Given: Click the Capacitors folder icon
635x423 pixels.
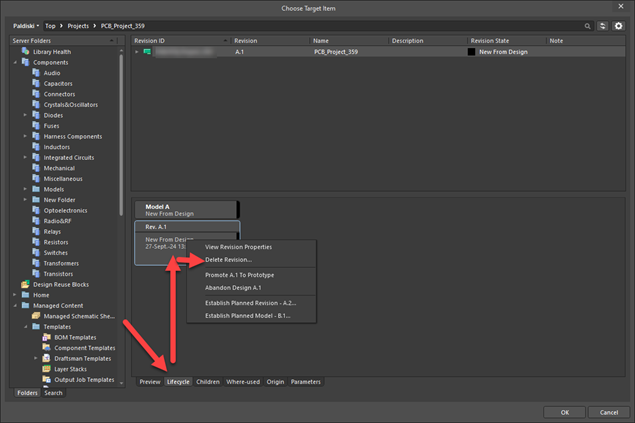Looking at the screenshot, I should (x=36, y=84).
